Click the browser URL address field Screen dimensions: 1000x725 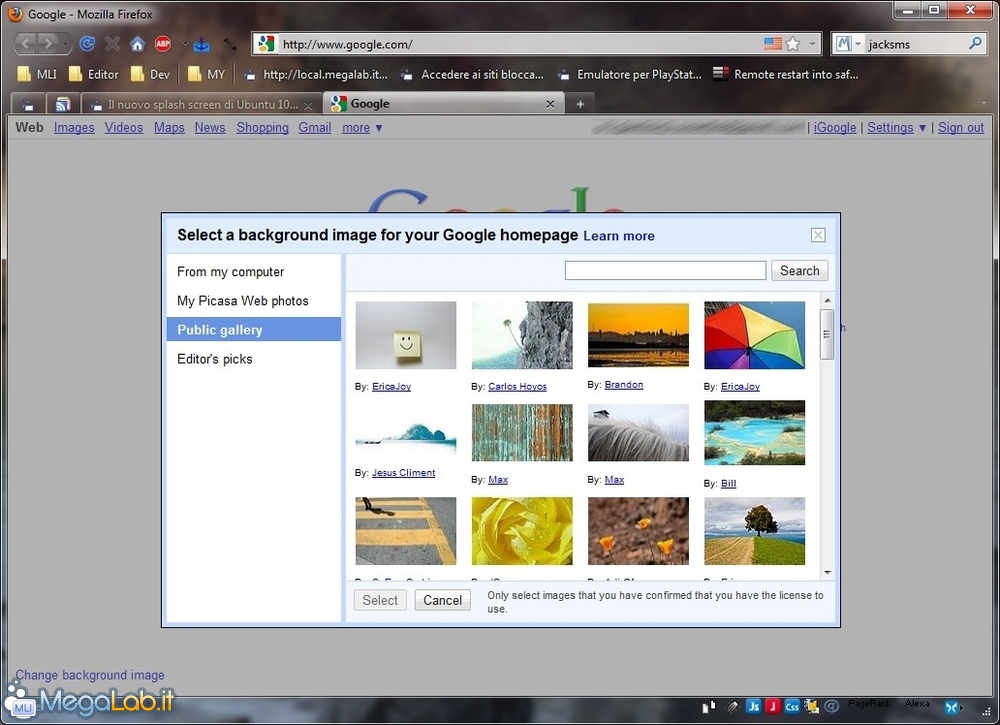pyautogui.click(x=520, y=44)
